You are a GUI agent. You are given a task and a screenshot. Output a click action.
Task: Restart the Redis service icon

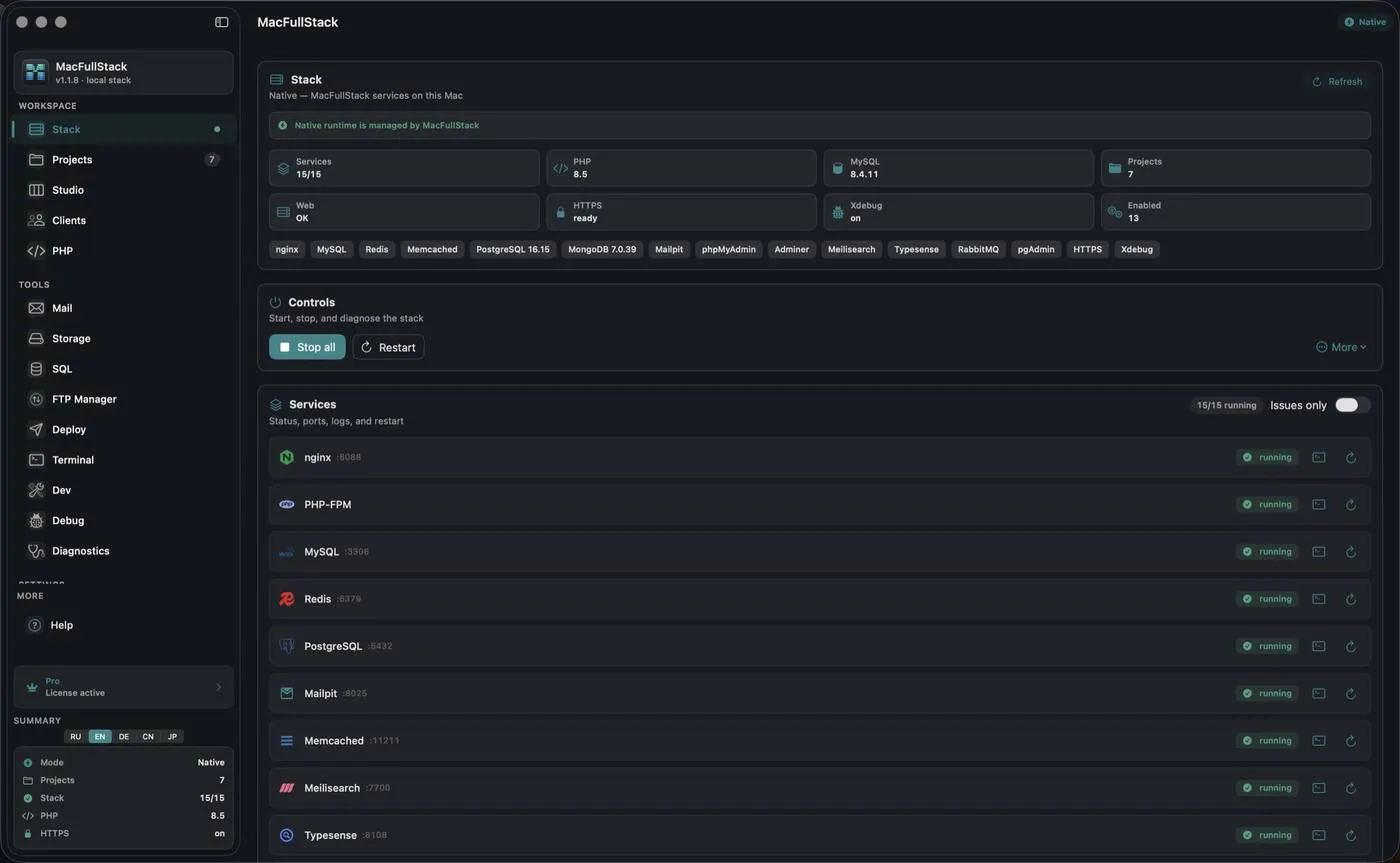tap(1351, 599)
